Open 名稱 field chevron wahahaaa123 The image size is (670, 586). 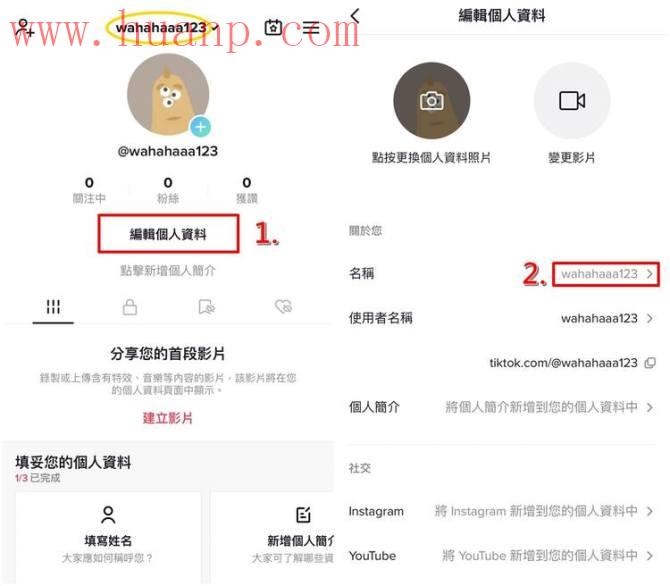(x=605, y=274)
